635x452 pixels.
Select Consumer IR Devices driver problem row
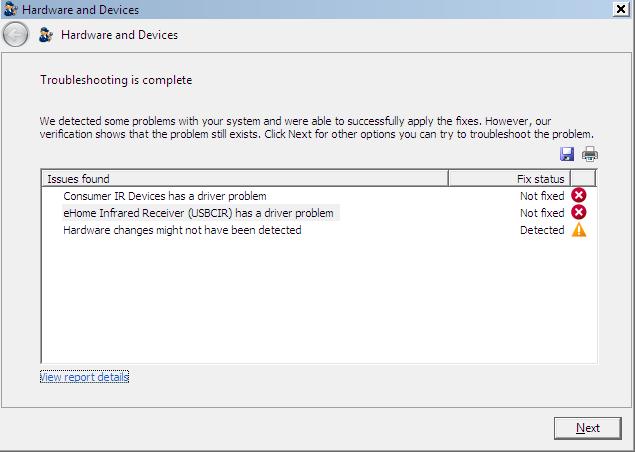[319, 196]
